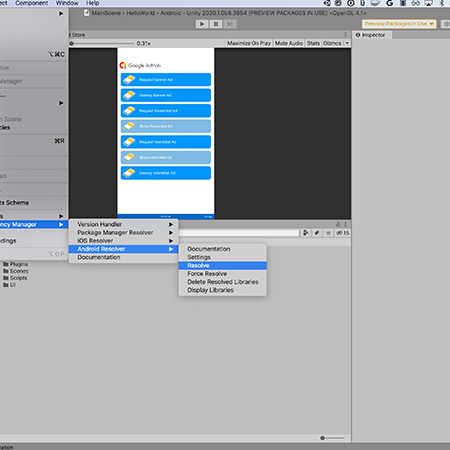Click the Show Interstitial Ad button
Image resolution: width=450 pixels, height=450 pixels.
pos(166,157)
